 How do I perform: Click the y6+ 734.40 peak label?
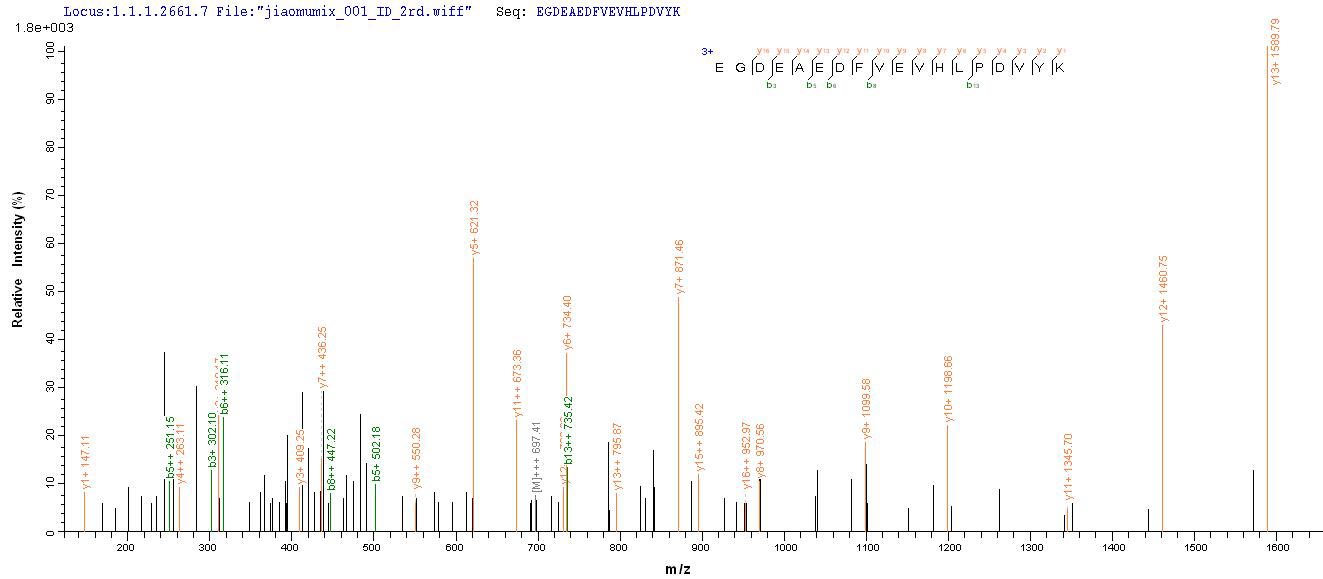568,323
